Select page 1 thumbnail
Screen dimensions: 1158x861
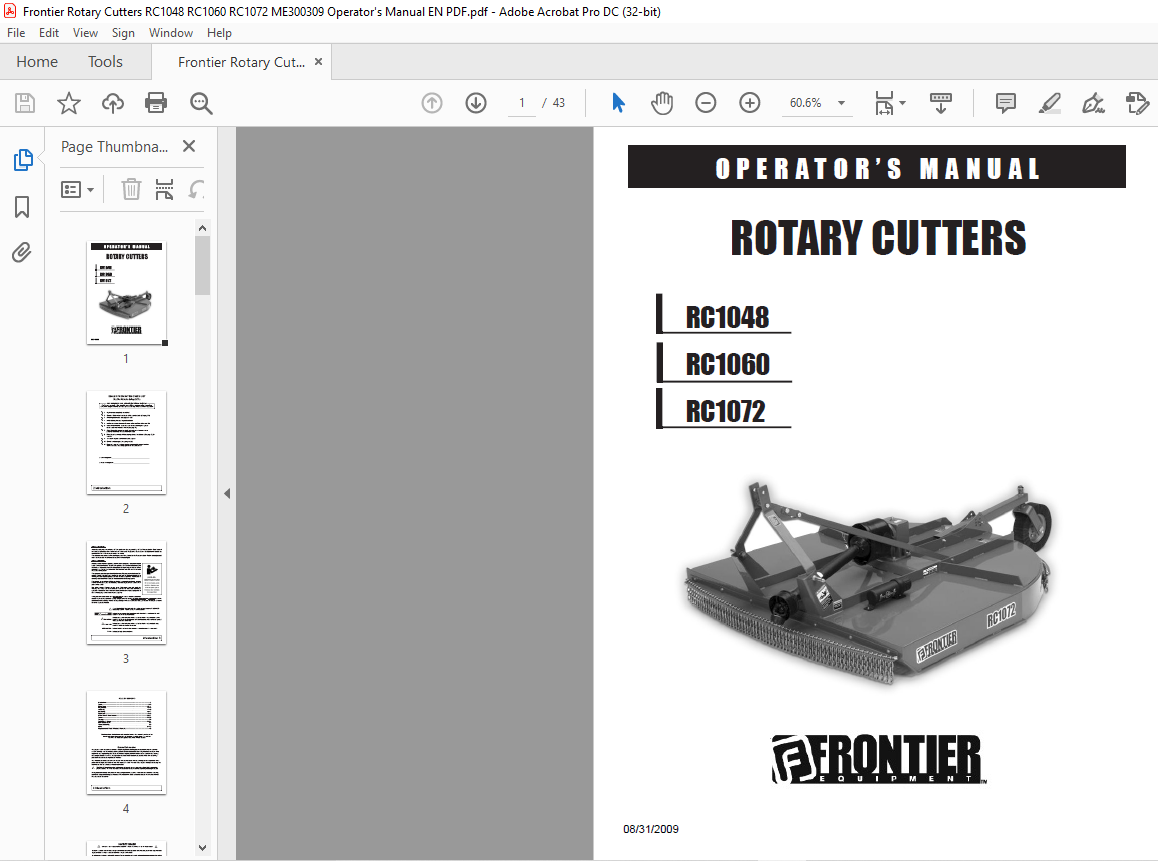[126, 292]
